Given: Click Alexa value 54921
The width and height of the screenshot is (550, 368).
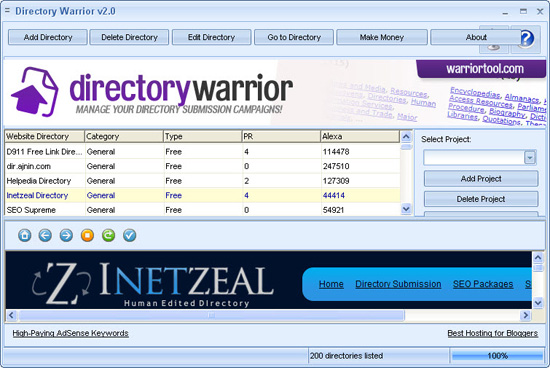Looking at the screenshot, I should pos(333,210).
